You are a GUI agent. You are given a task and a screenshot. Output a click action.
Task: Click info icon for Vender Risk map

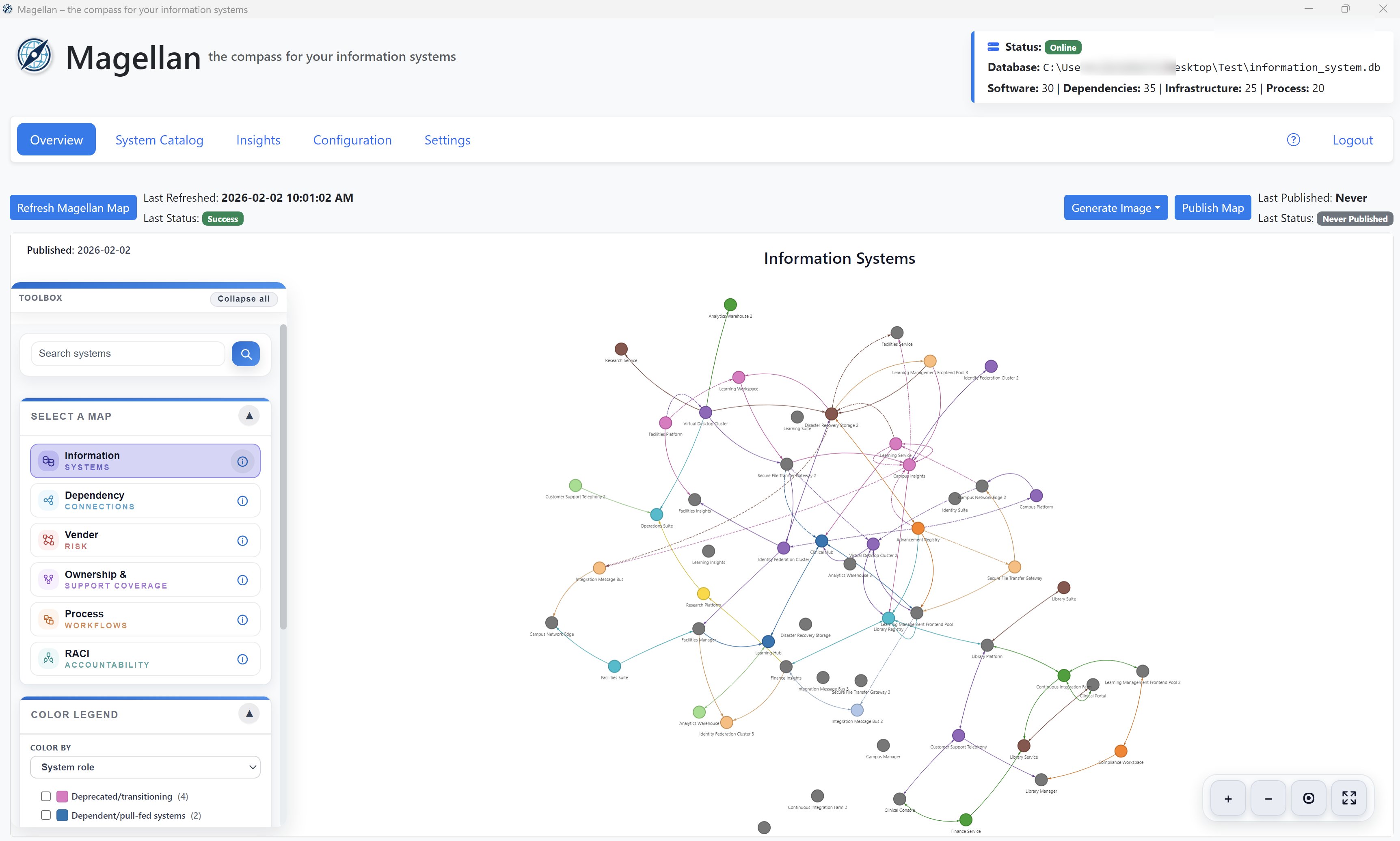[x=242, y=541]
